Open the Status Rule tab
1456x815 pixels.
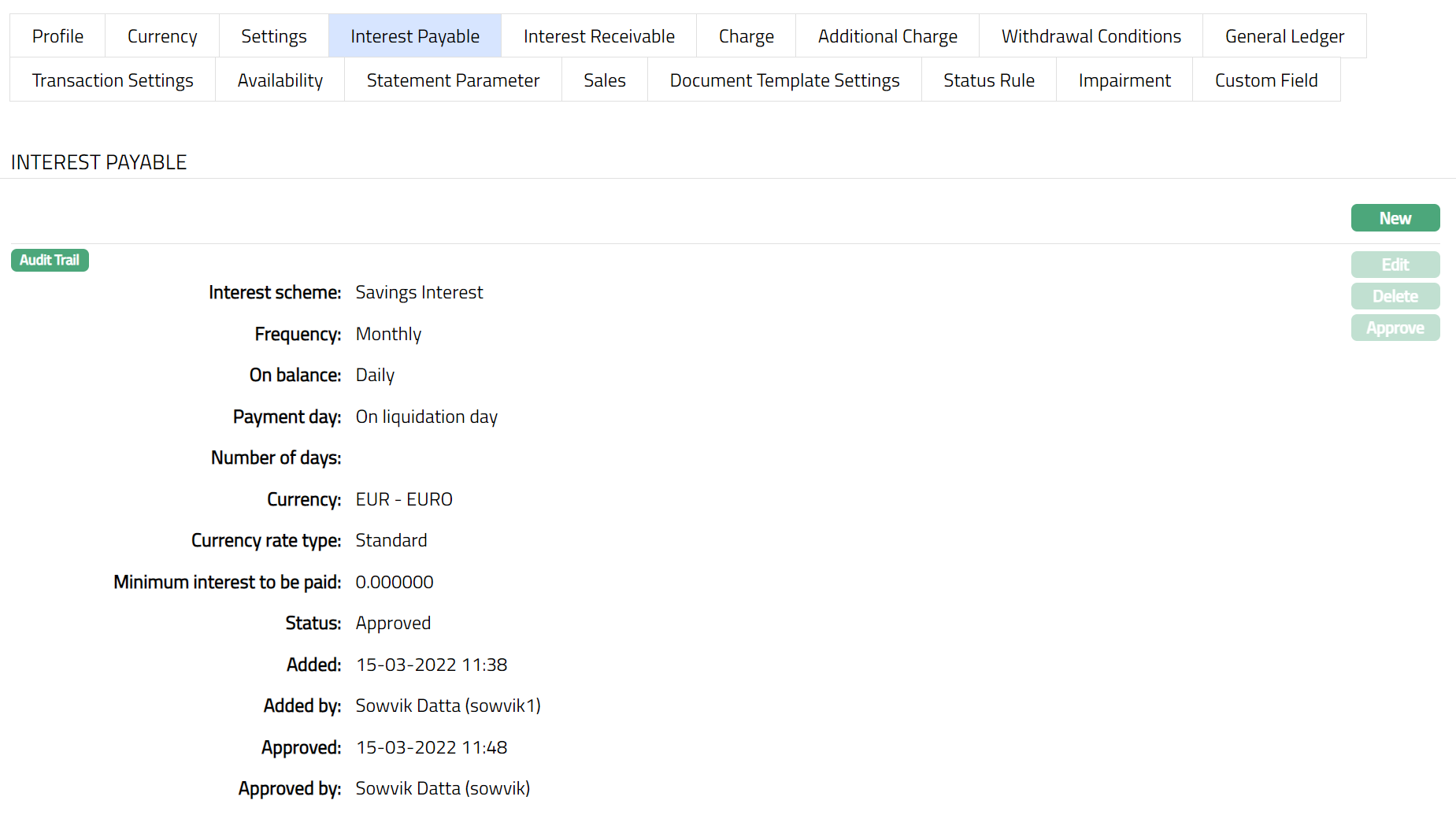pyautogui.click(x=988, y=80)
